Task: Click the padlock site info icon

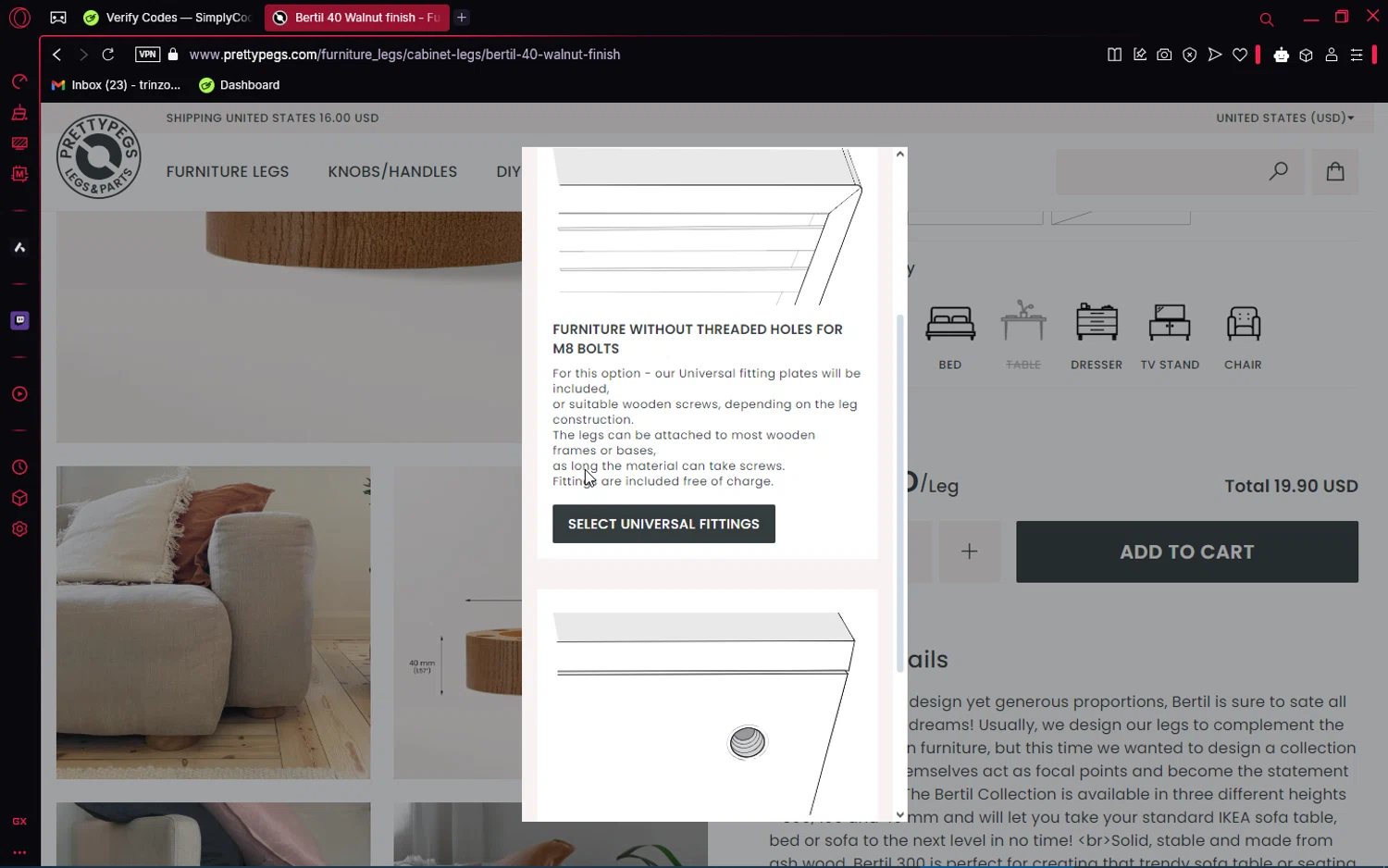Action: (x=173, y=55)
